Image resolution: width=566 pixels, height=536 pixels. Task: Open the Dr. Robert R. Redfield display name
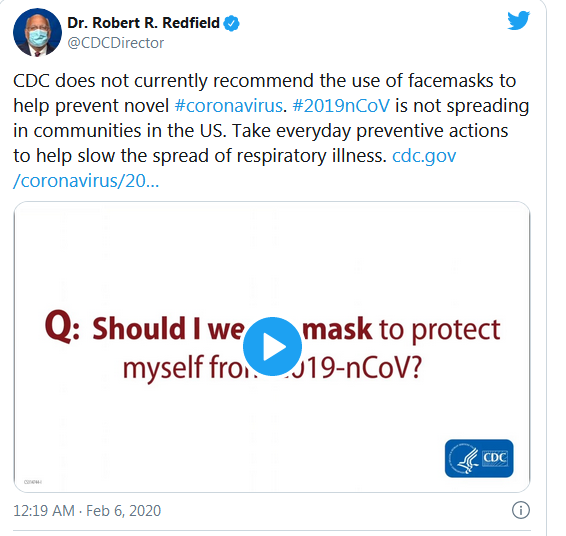click(143, 23)
